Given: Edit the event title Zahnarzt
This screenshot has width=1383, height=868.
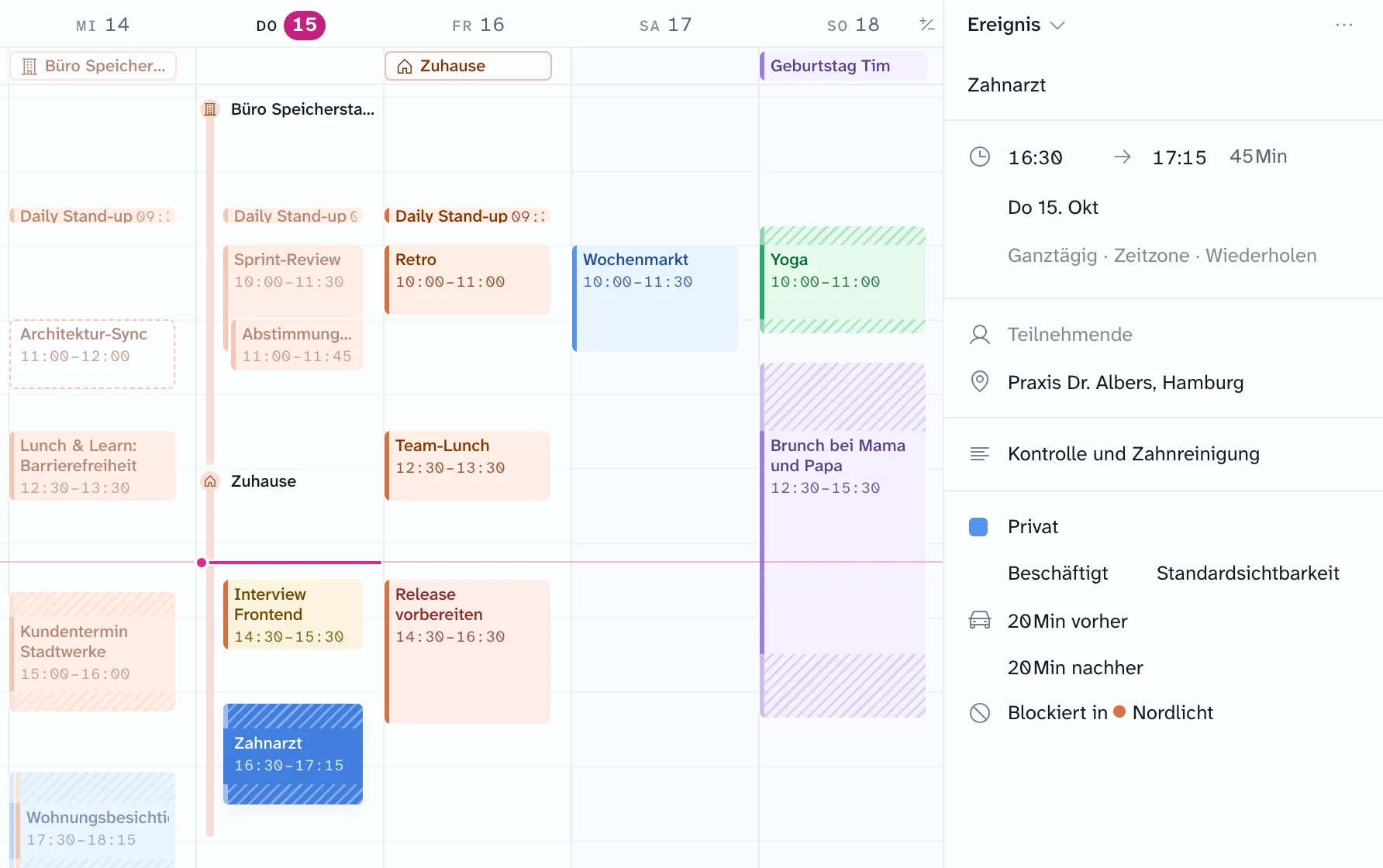Looking at the screenshot, I should [x=1006, y=85].
